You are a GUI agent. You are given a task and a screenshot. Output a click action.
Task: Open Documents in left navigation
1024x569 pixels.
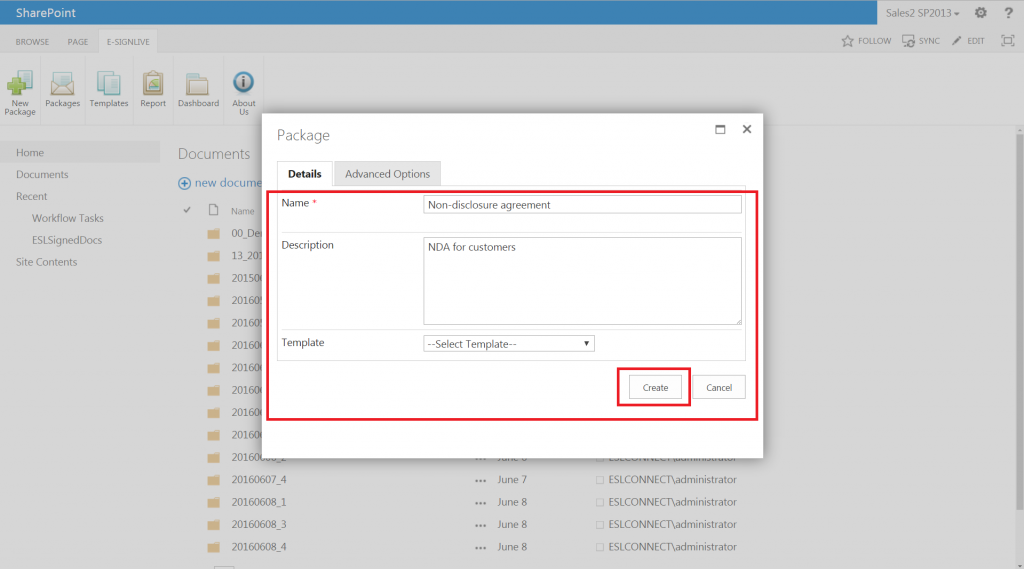pos(42,174)
